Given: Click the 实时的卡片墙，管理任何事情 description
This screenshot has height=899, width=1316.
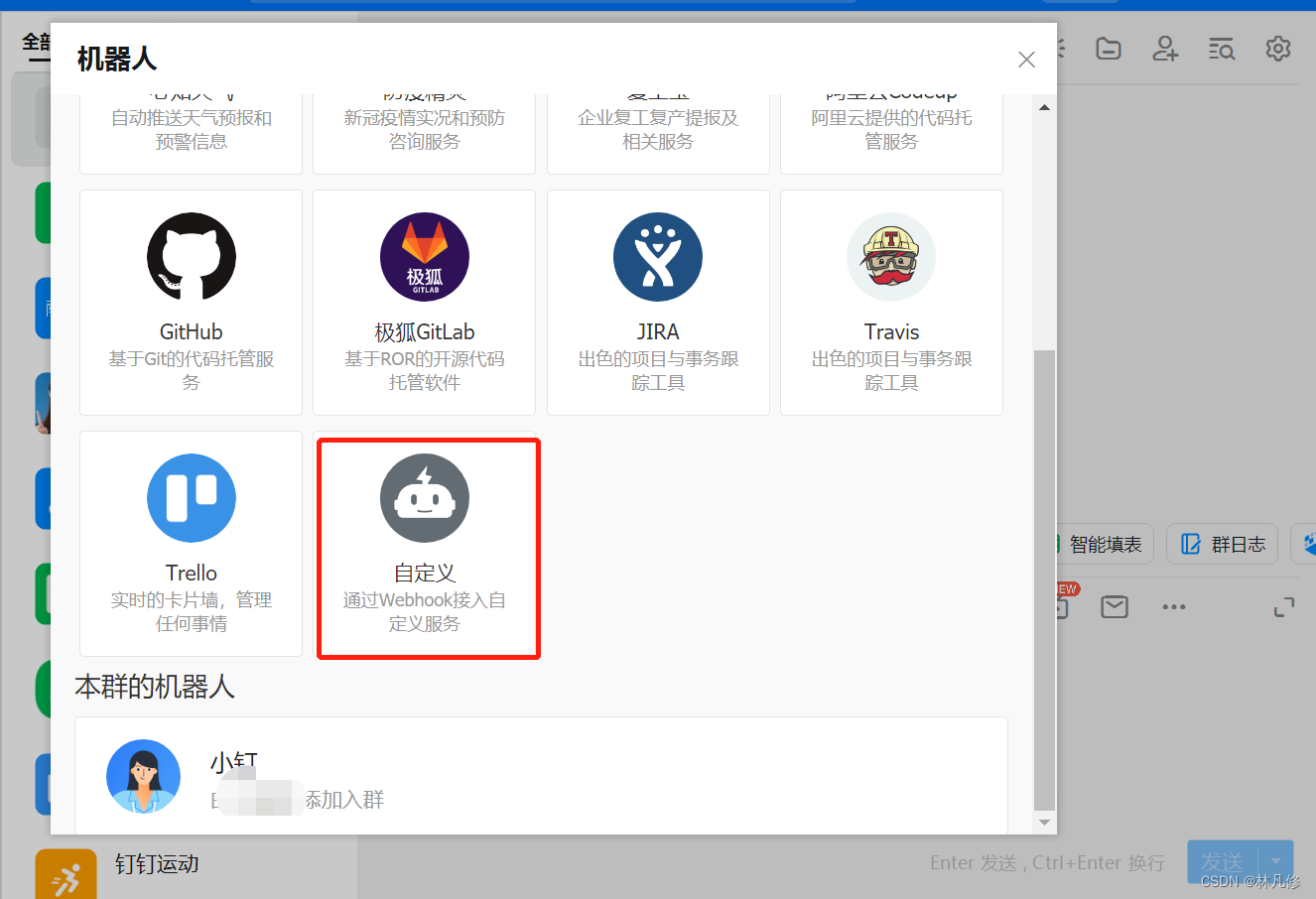Looking at the screenshot, I should point(192,611).
